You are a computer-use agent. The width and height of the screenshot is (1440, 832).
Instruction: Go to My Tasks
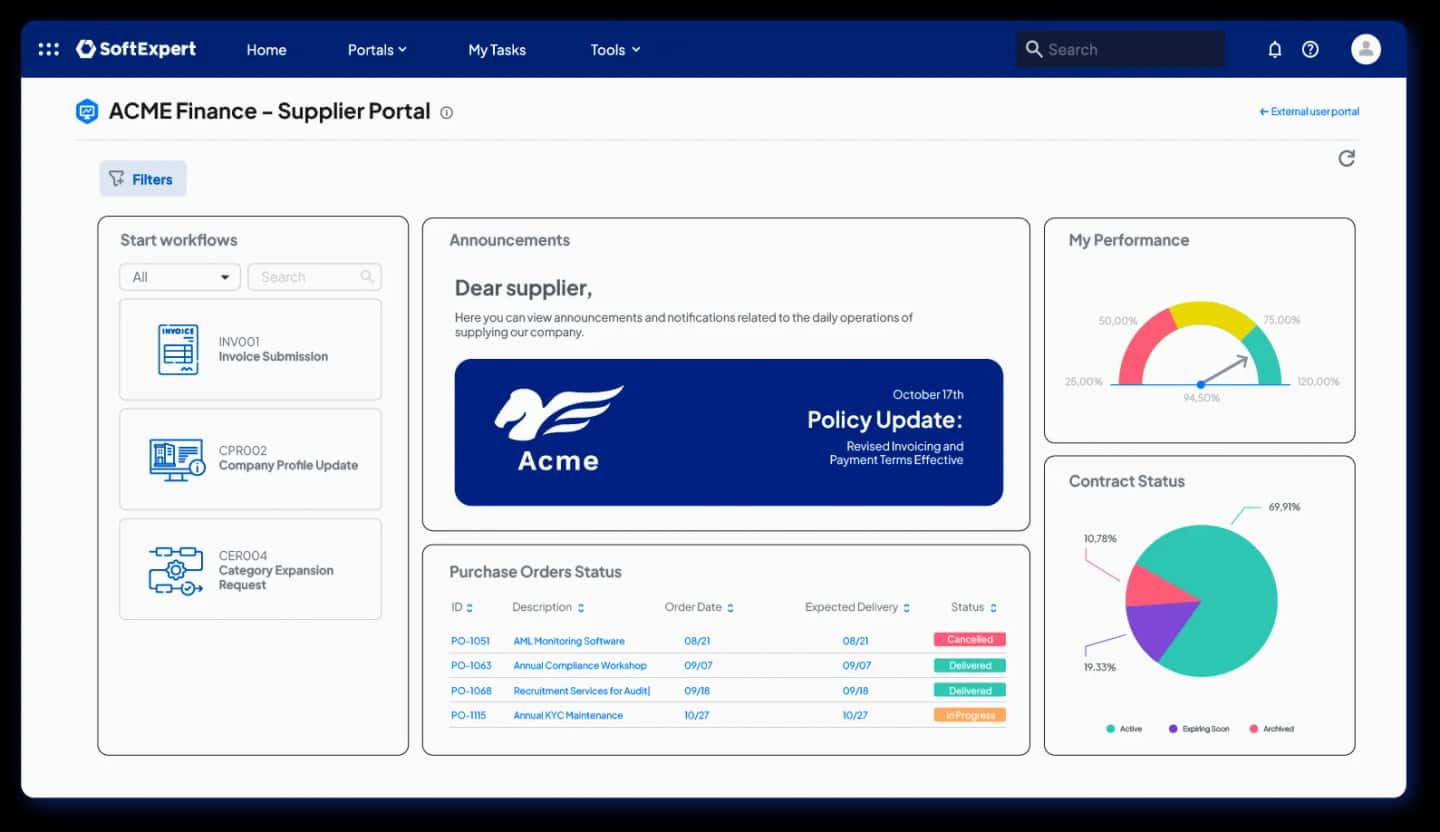[497, 49]
